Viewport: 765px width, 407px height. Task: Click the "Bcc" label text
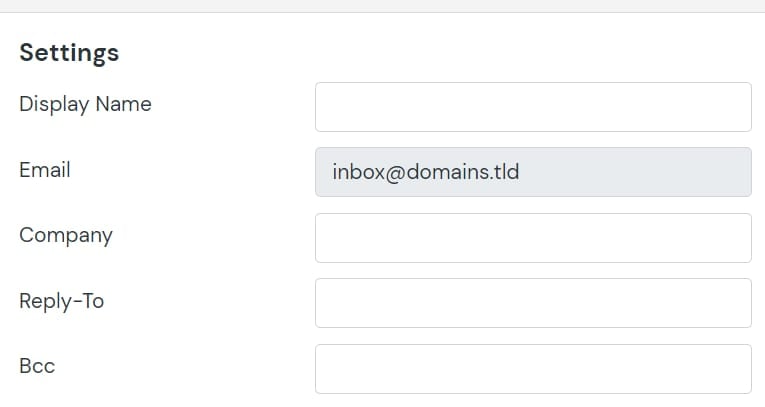click(37, 366)
